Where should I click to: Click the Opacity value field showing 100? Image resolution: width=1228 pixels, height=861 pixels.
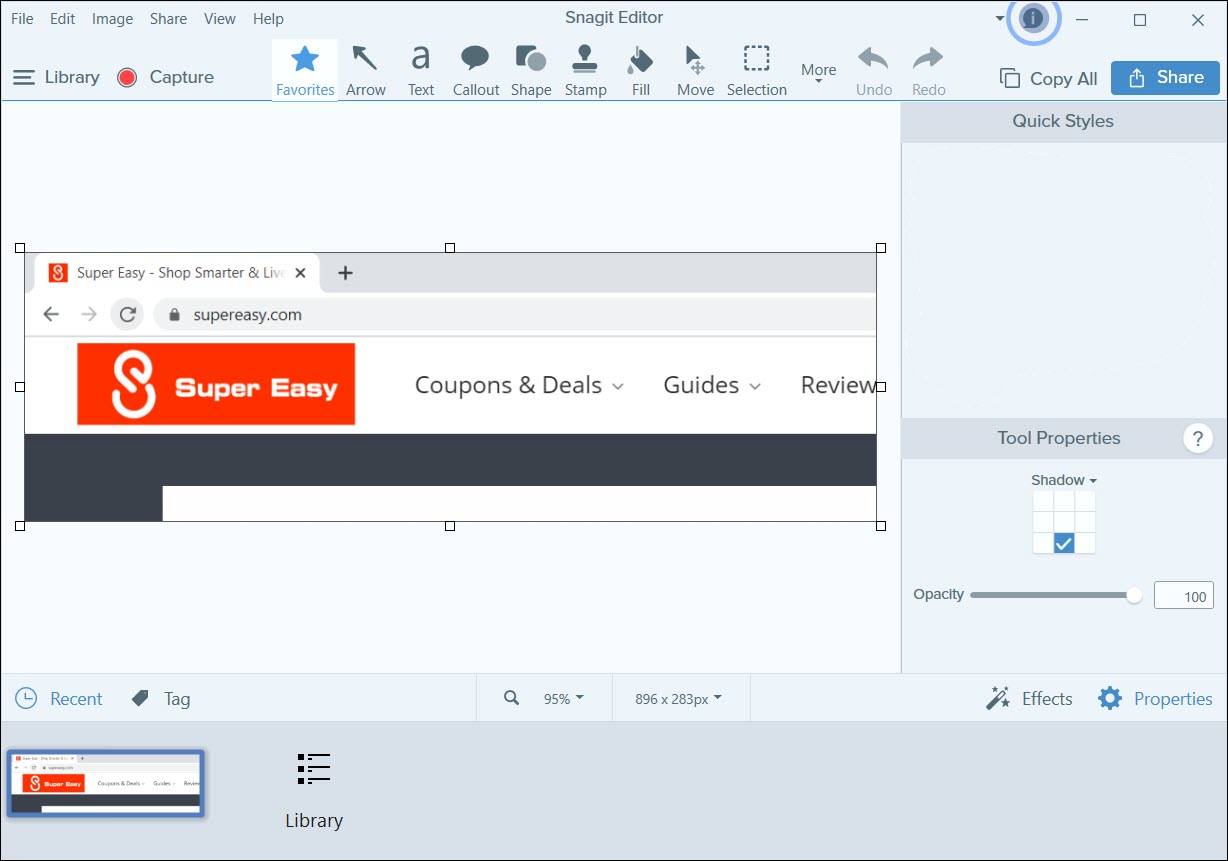(x=1184, y=596)
